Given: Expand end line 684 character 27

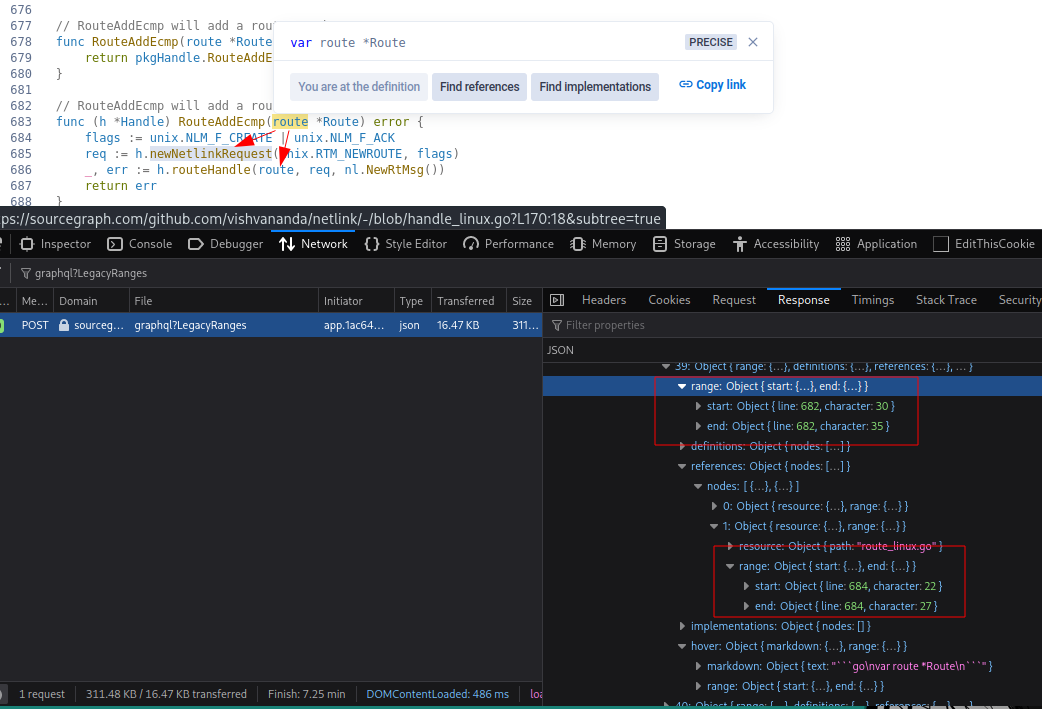Looking at the screenshot, I should click(746, 606).
